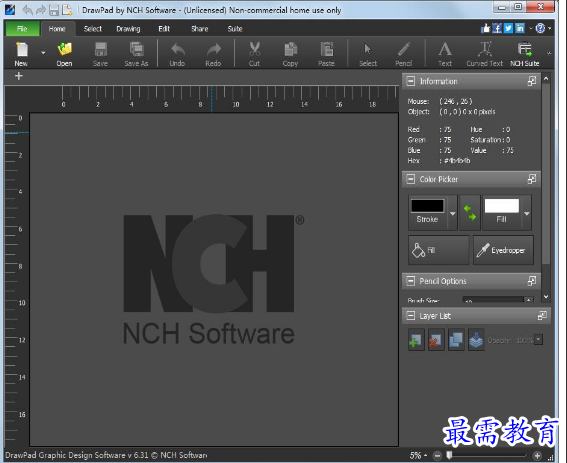Collapse the Color Picker panel
Screen dimensions: 567x463
point(411,179)
